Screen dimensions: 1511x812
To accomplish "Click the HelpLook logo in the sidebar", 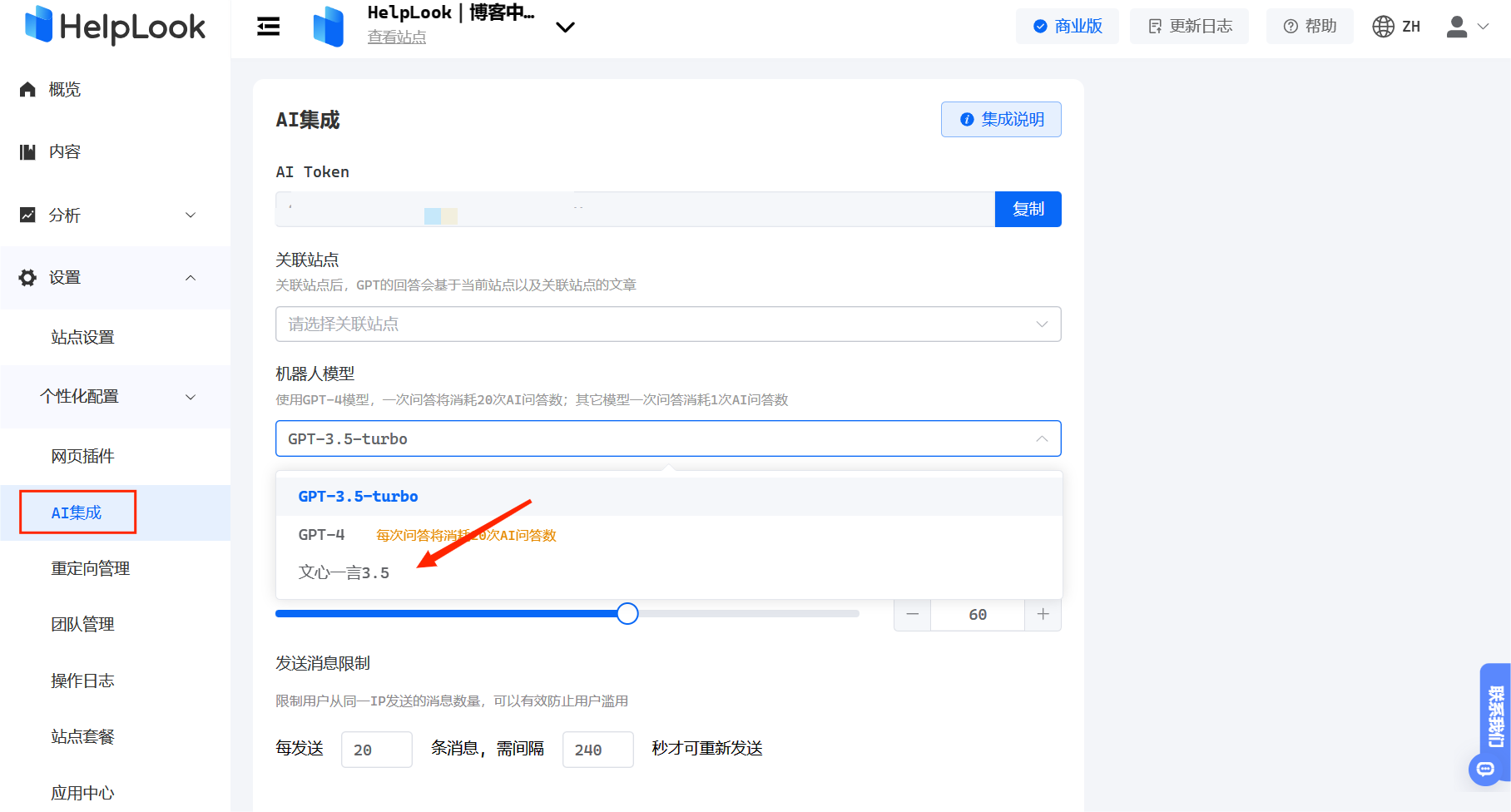I will pyautogui.click(x=115, y=26).
